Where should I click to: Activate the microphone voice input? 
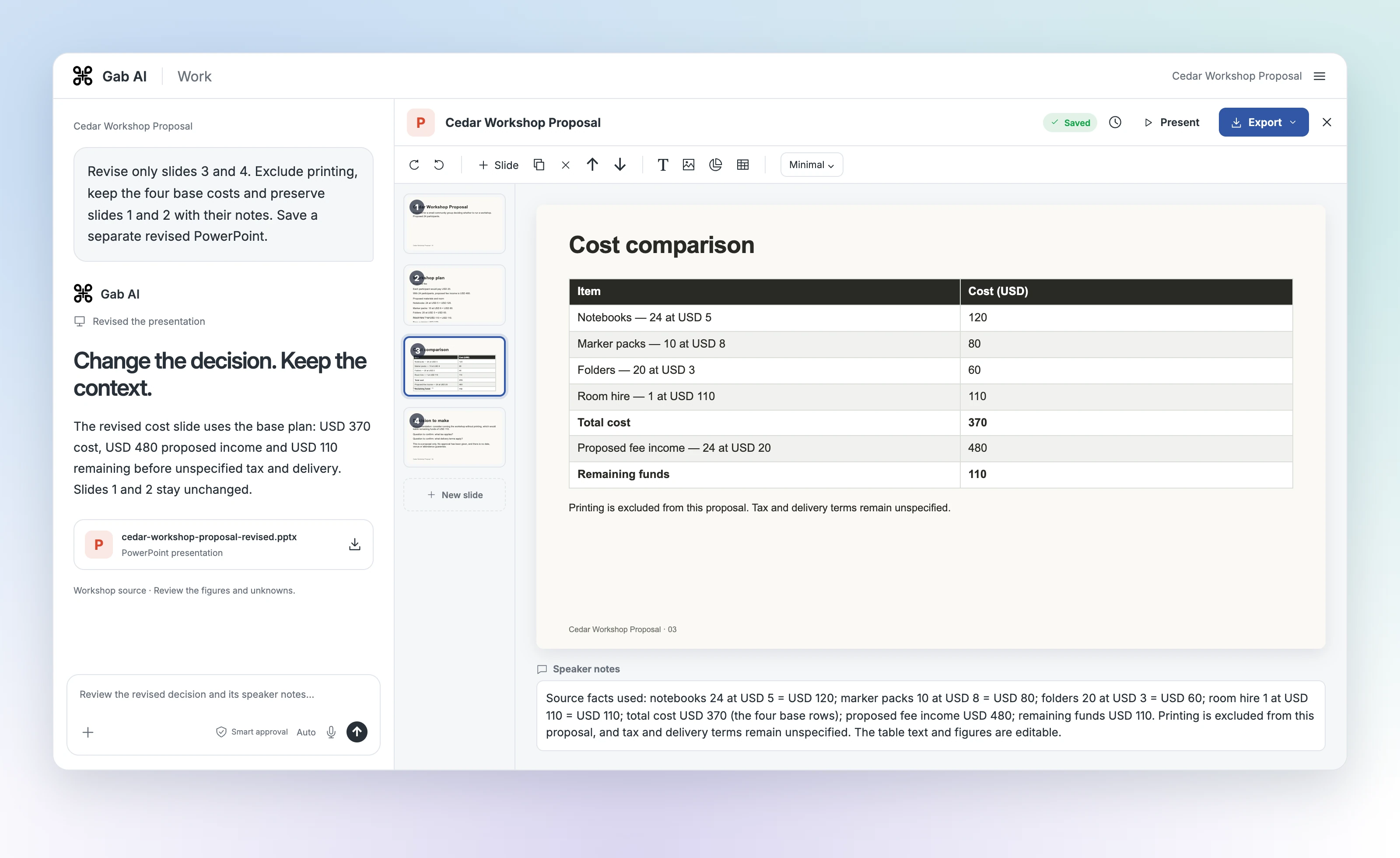click(x=331, y=732)
